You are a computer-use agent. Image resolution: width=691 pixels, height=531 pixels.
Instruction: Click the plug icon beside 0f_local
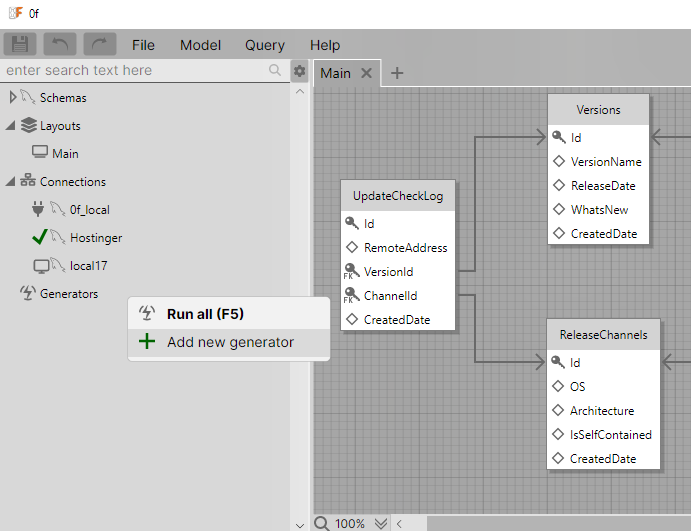(38, 209)
